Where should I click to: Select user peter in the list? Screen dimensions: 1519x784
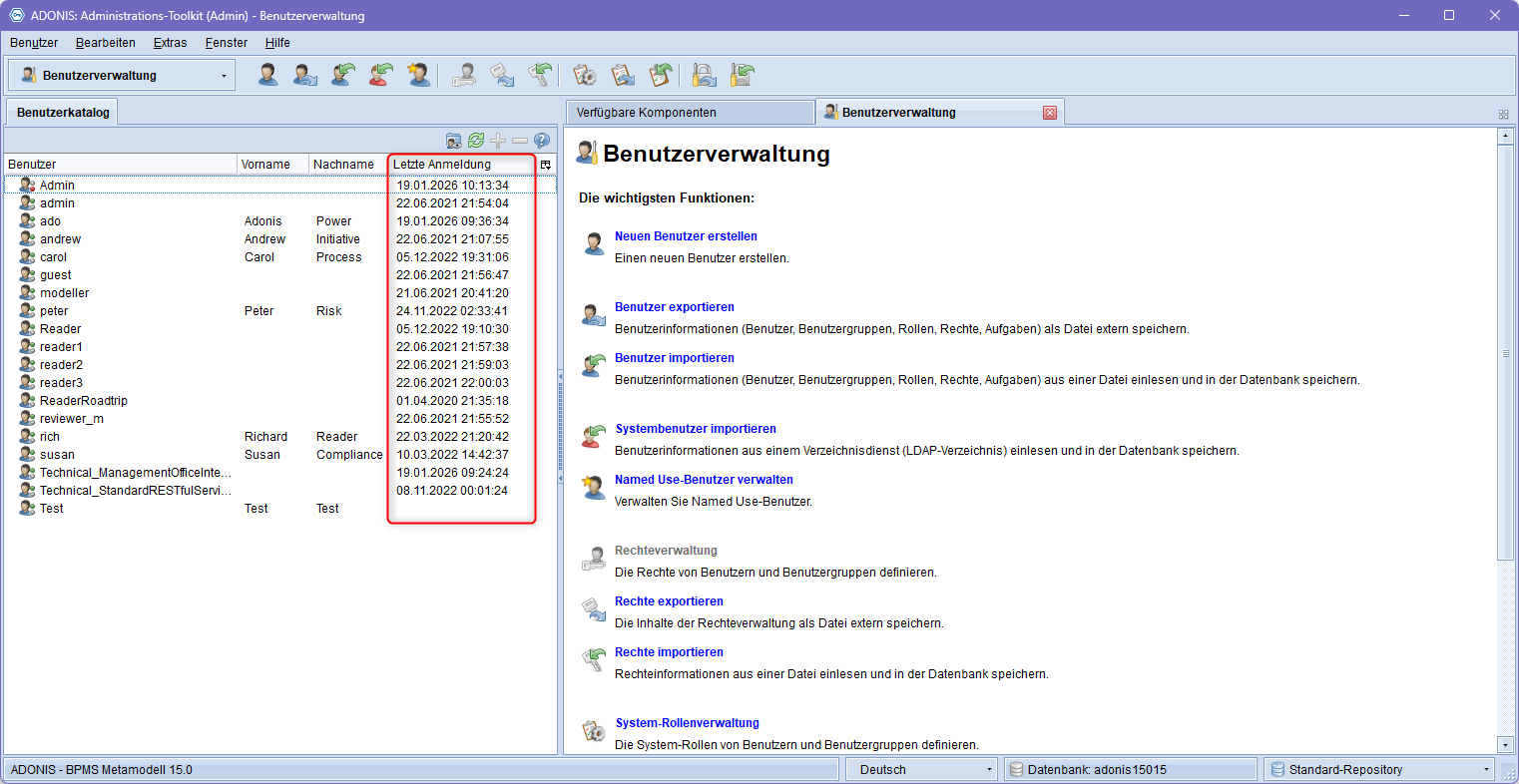54,311
